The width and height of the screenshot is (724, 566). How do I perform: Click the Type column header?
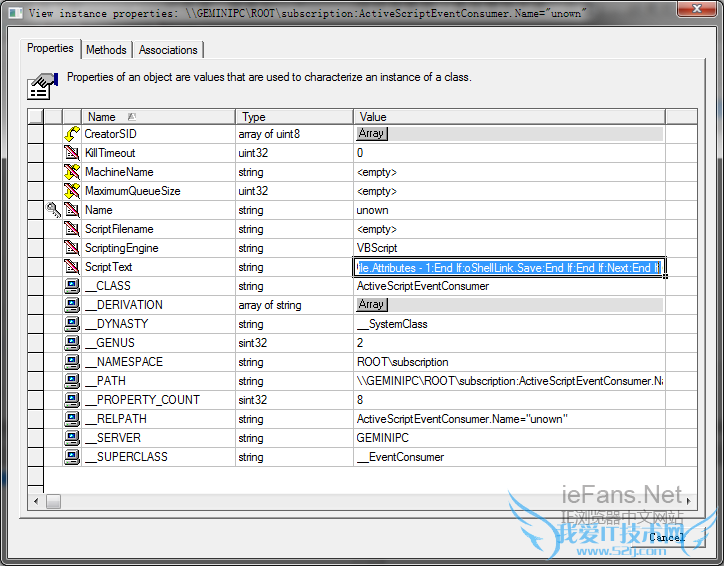tap(294, 117)
